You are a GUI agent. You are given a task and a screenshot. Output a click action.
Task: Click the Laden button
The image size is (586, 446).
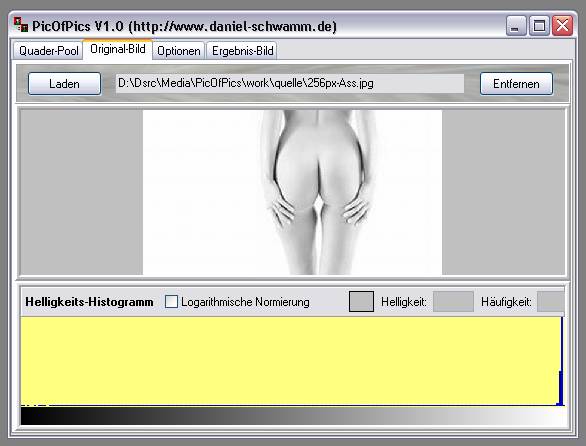[64, 84]
